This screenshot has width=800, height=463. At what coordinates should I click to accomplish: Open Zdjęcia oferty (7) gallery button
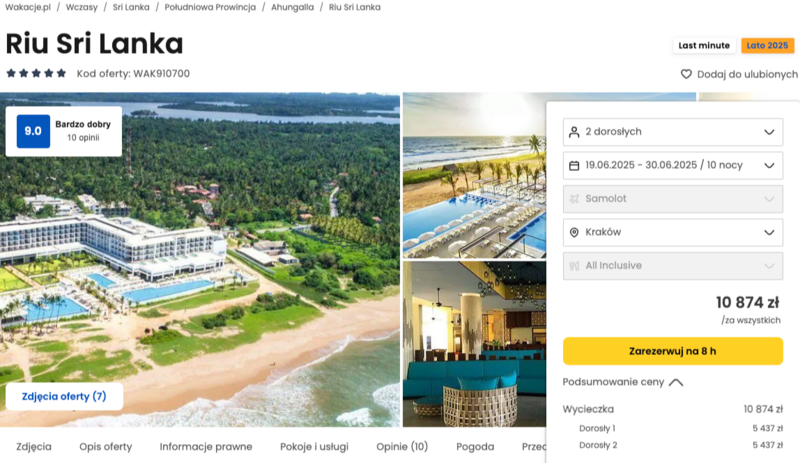pyautogui.click(x=64, y=397)
